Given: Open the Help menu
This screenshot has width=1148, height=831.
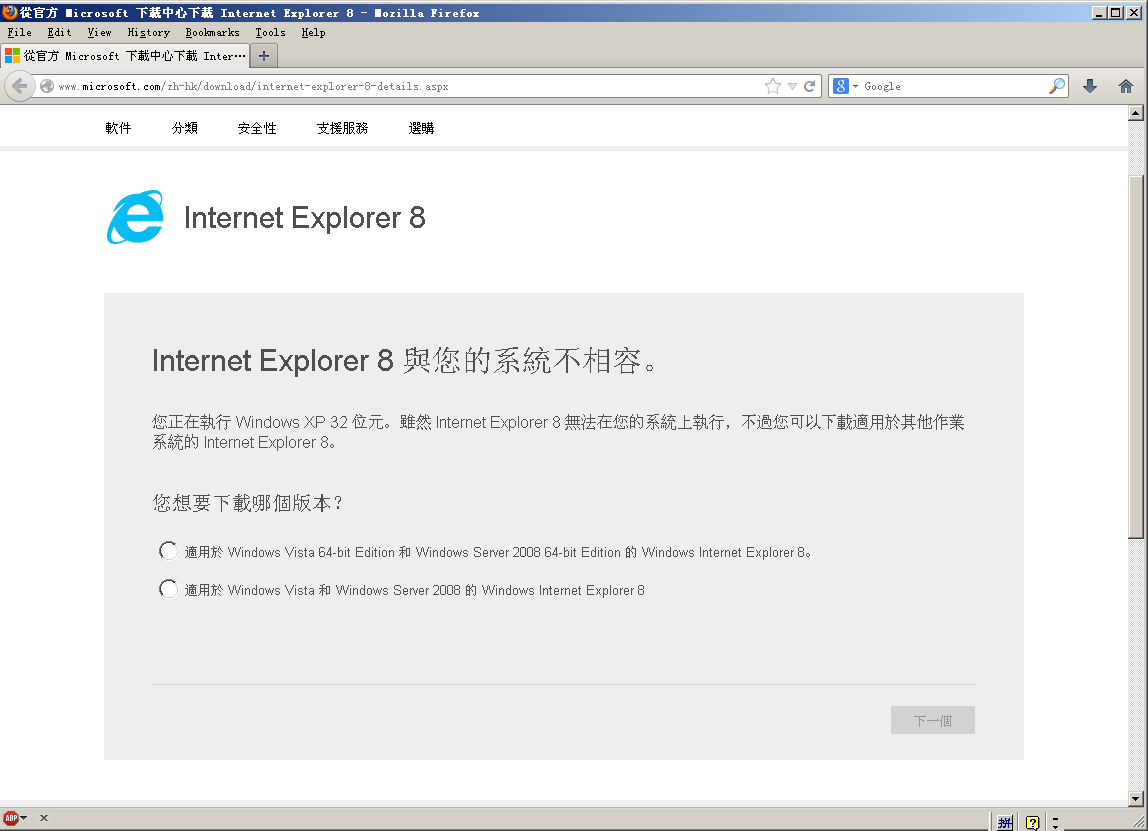Looking at the screenshot, I should tap(313, 32).
